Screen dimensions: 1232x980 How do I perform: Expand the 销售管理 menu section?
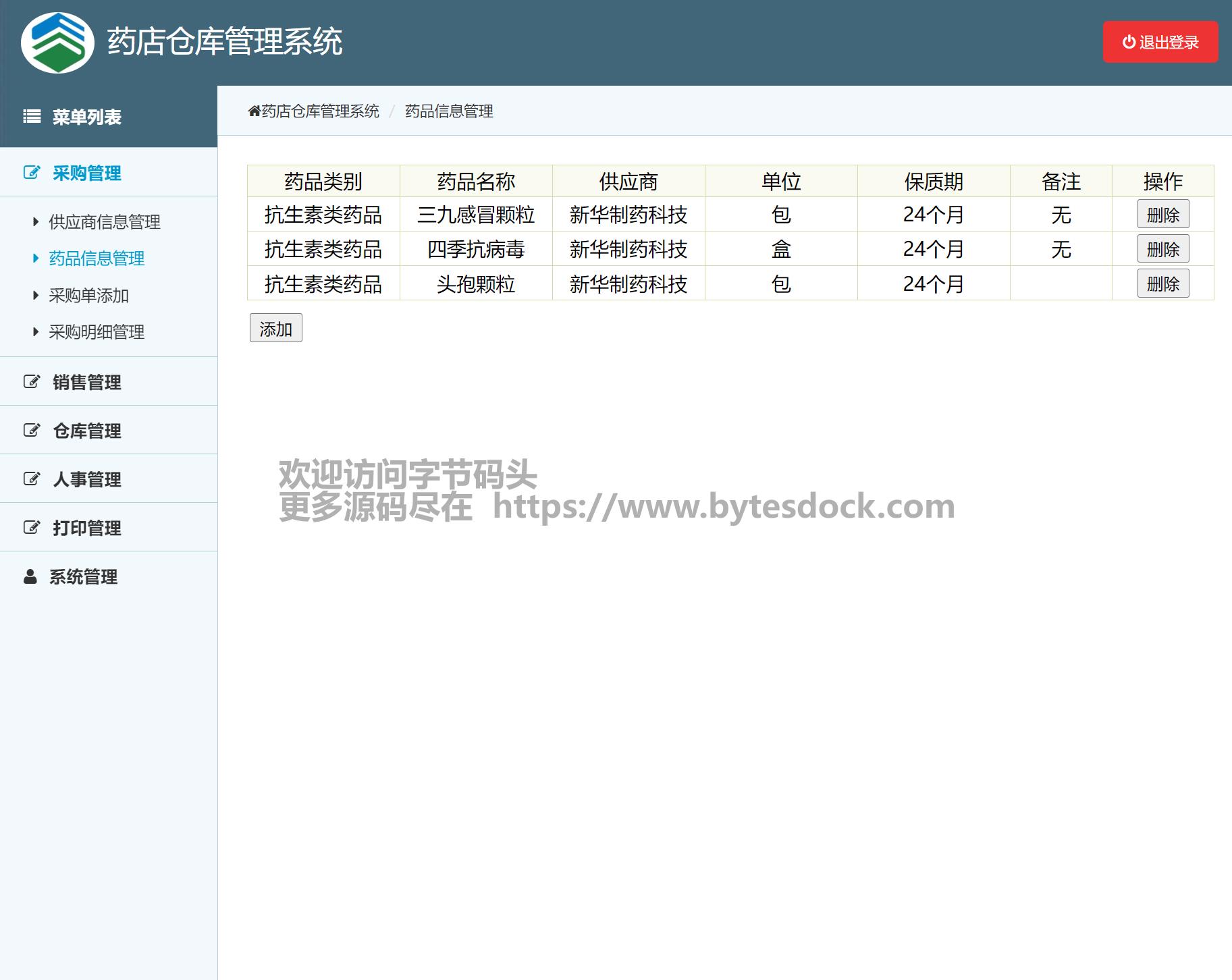coord(86,383)
